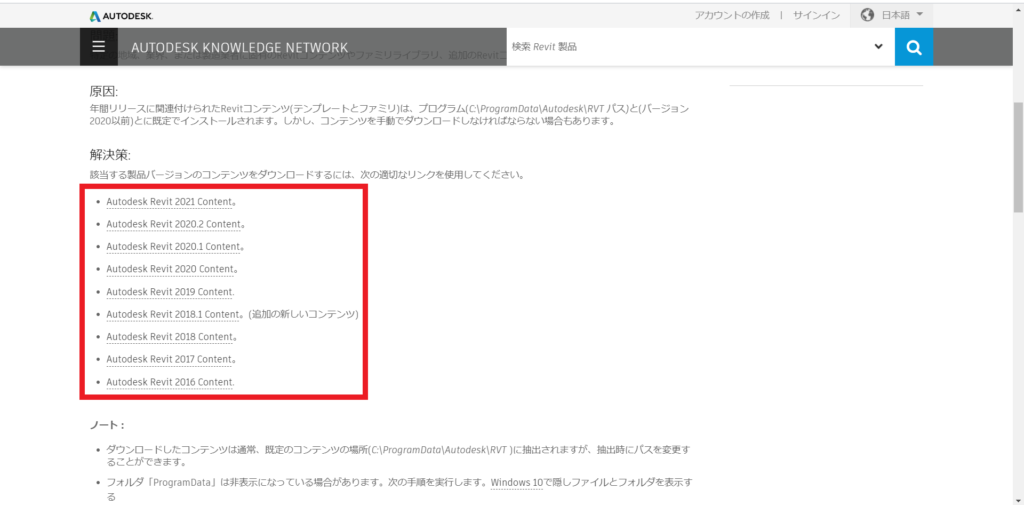Open Autodesk Revit 2016 Content link
Image resolution: width=1024 pixels, height=505 pixels.
(x=169, y=382)
